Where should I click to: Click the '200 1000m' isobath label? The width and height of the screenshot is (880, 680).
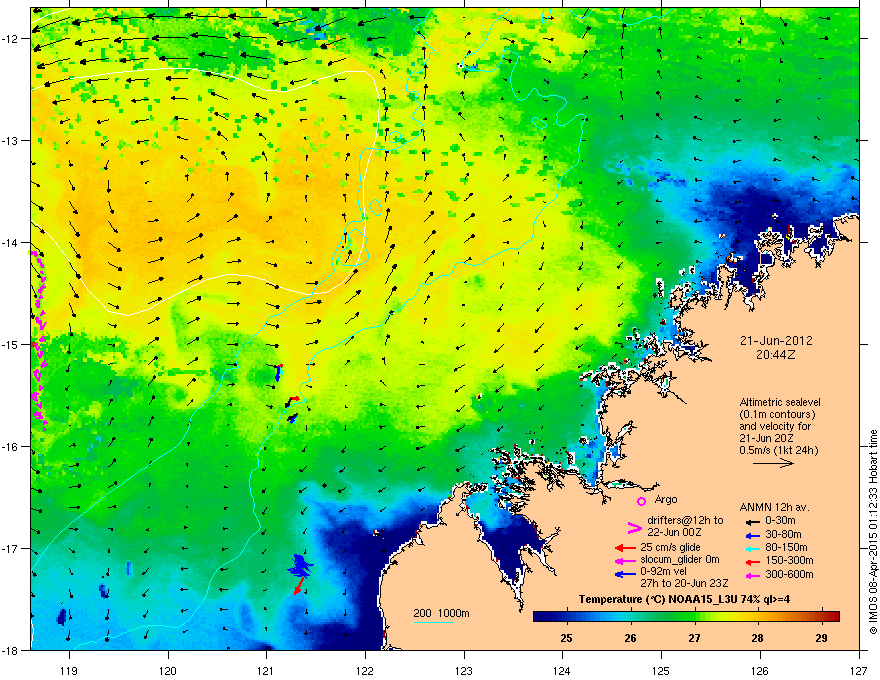coord(441,613)
